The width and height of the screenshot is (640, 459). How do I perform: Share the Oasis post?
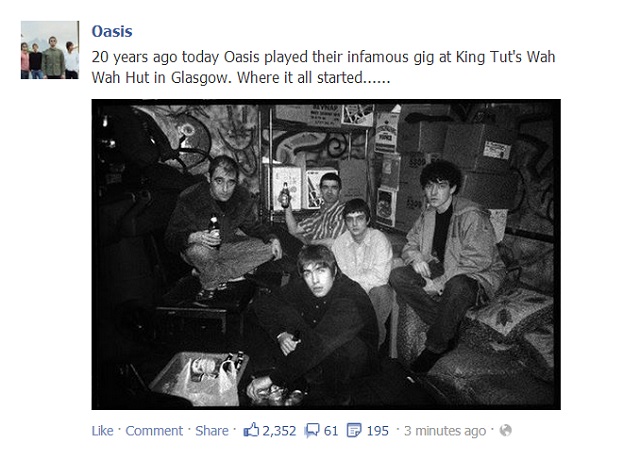coord(211,431)
